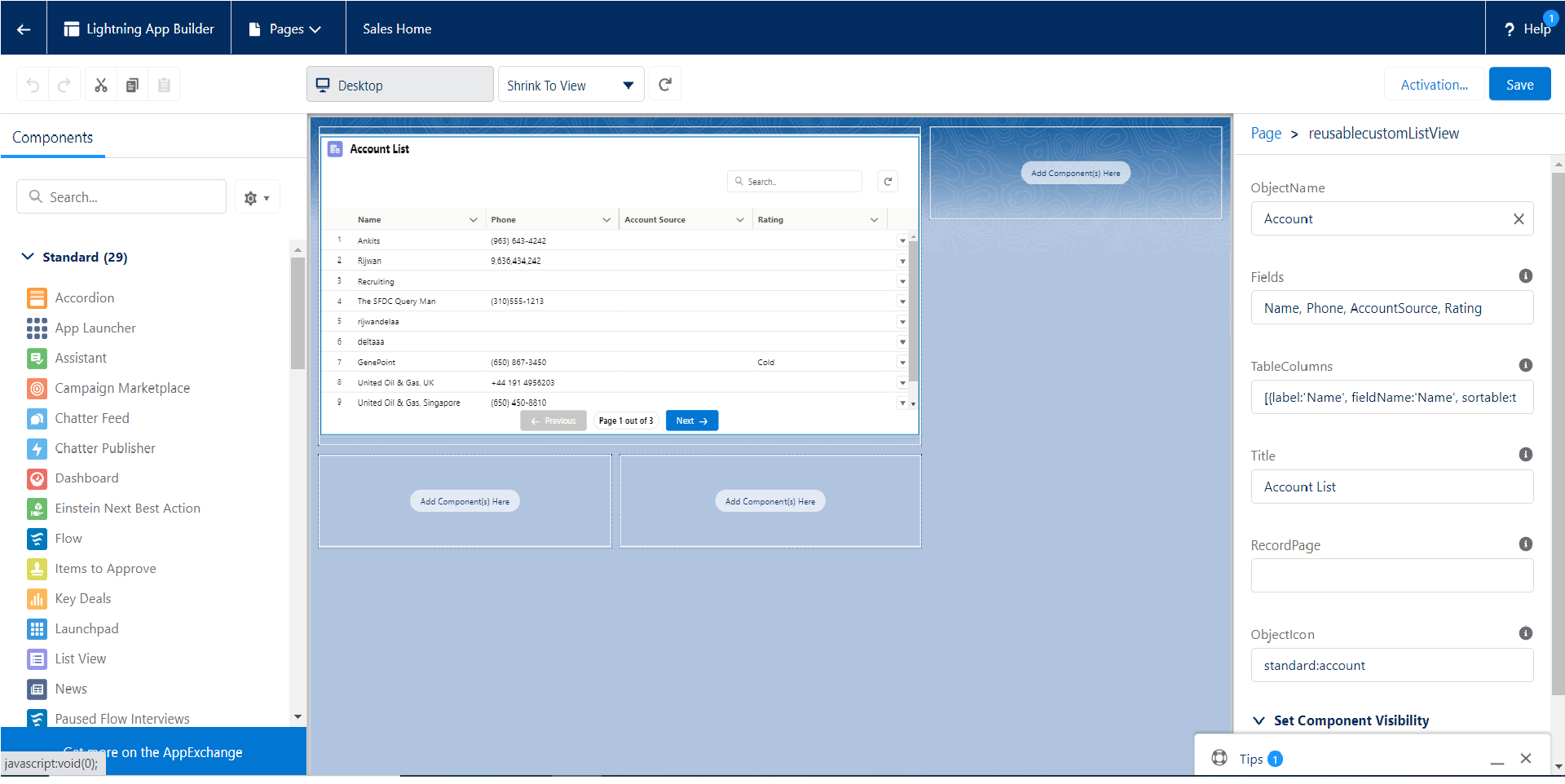This screenshot has width=1565, height=784.
Task: Click the RecordPage info icon
Action: pos(1526,544)
